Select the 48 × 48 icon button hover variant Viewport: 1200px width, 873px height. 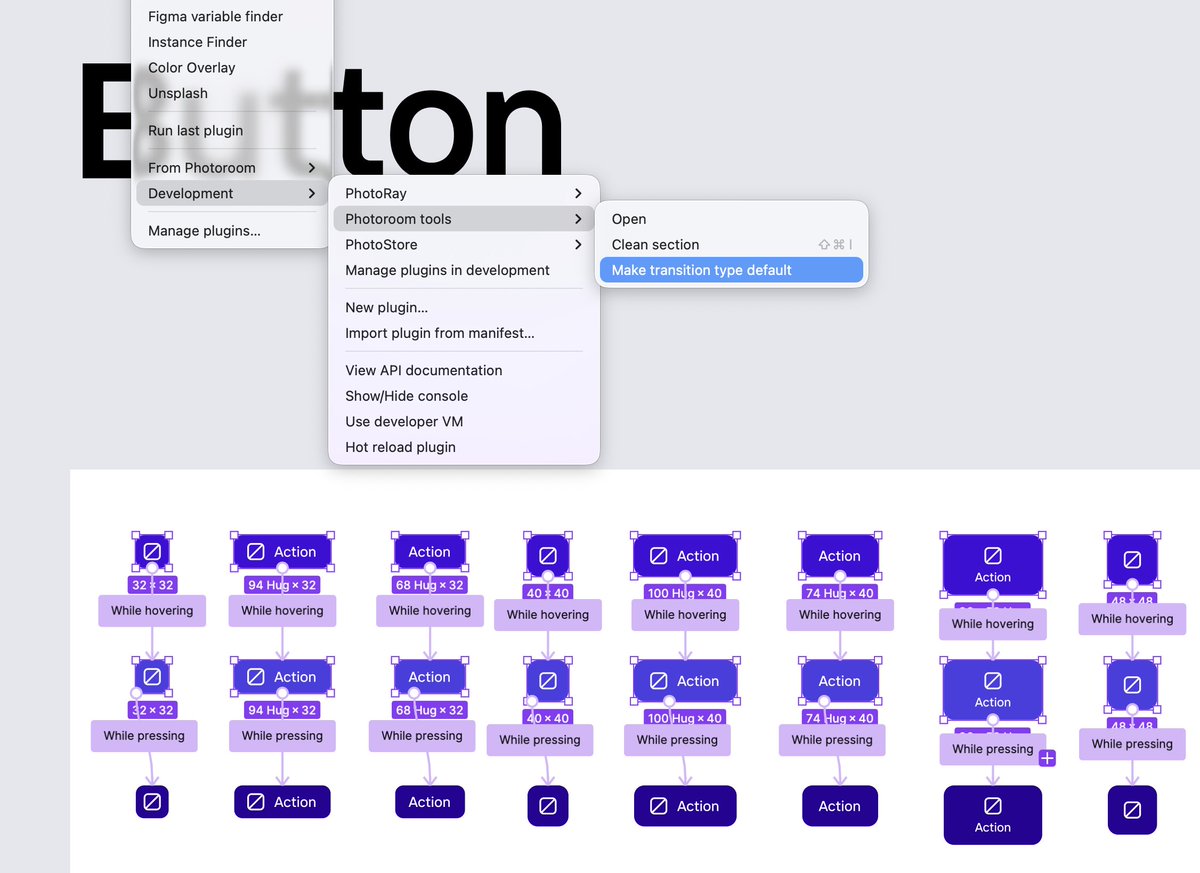[x=1132, y=684]
